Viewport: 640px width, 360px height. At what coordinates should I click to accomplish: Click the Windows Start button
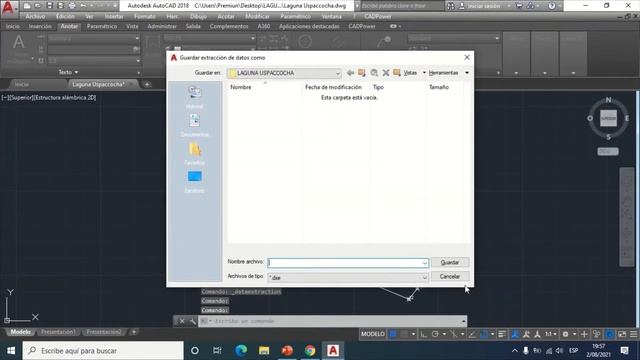[11, 351]
